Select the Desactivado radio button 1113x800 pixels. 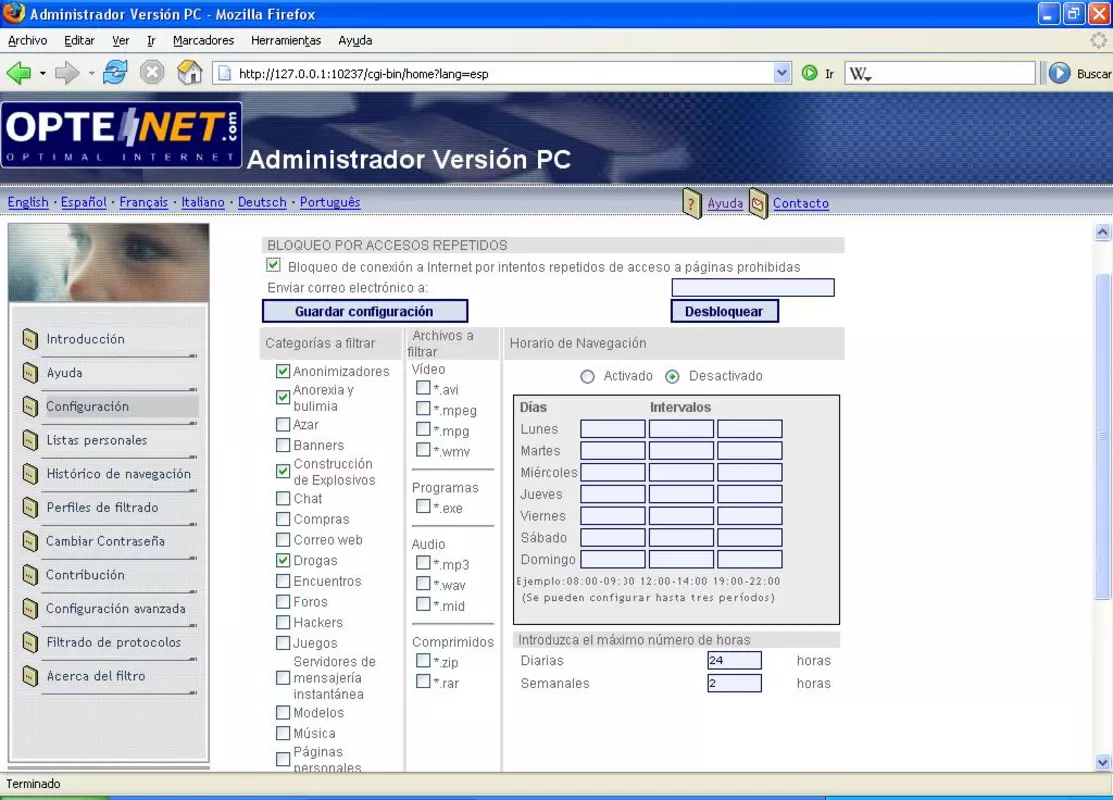coord(672,376)
